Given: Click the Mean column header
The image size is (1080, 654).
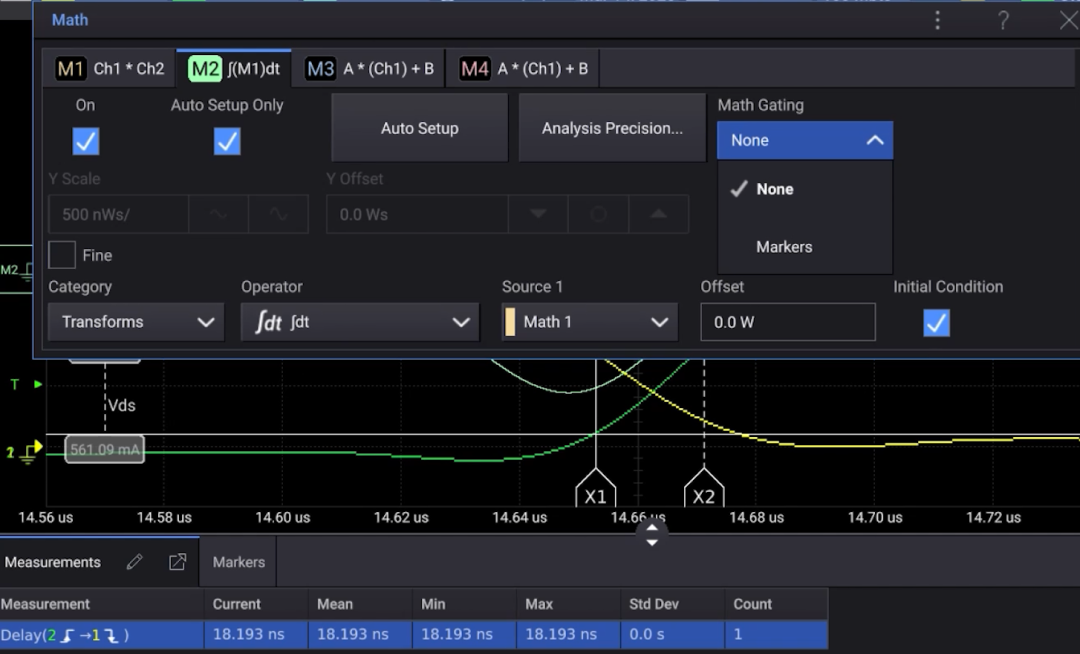Looking at the screenshot, I should (361, 604).
